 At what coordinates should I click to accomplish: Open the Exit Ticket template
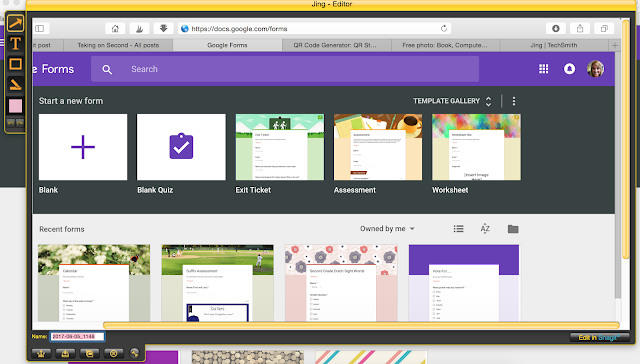pyautogui.click(x=280, y=147)
